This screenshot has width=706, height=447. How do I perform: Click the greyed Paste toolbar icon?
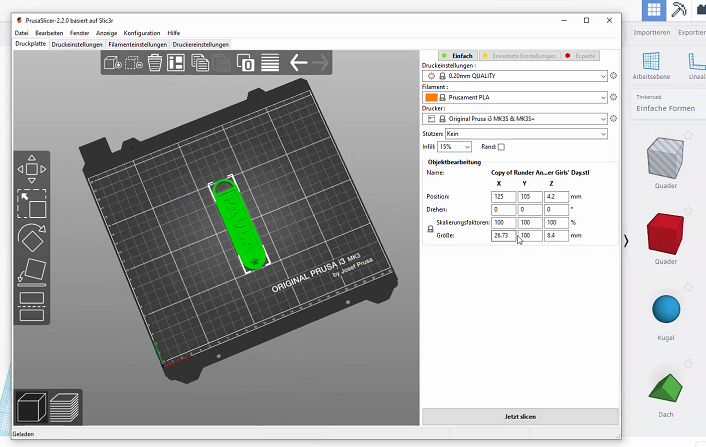[x=222, y=63]
